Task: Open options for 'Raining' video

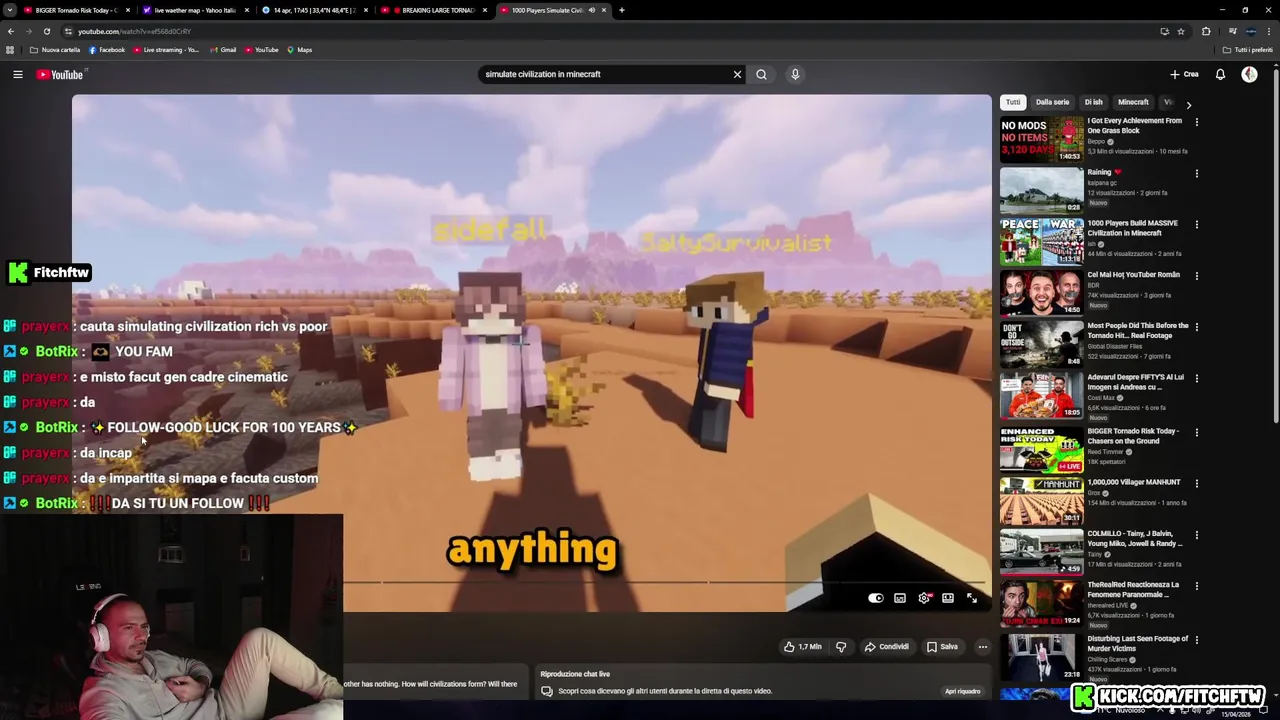Action: (x=1197, y=173)
